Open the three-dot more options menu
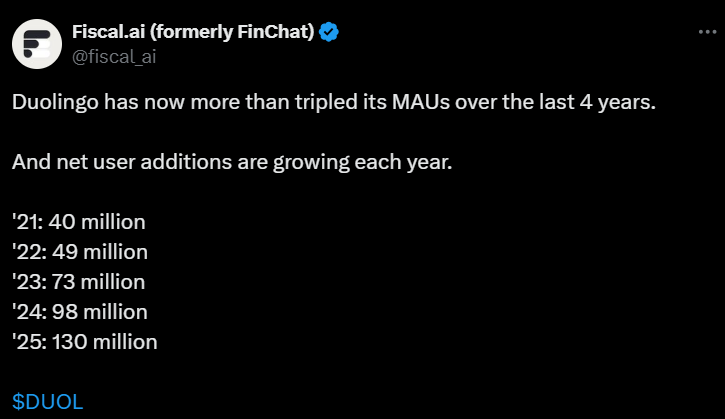Viewport: 725px width, 419px height. 705,33
